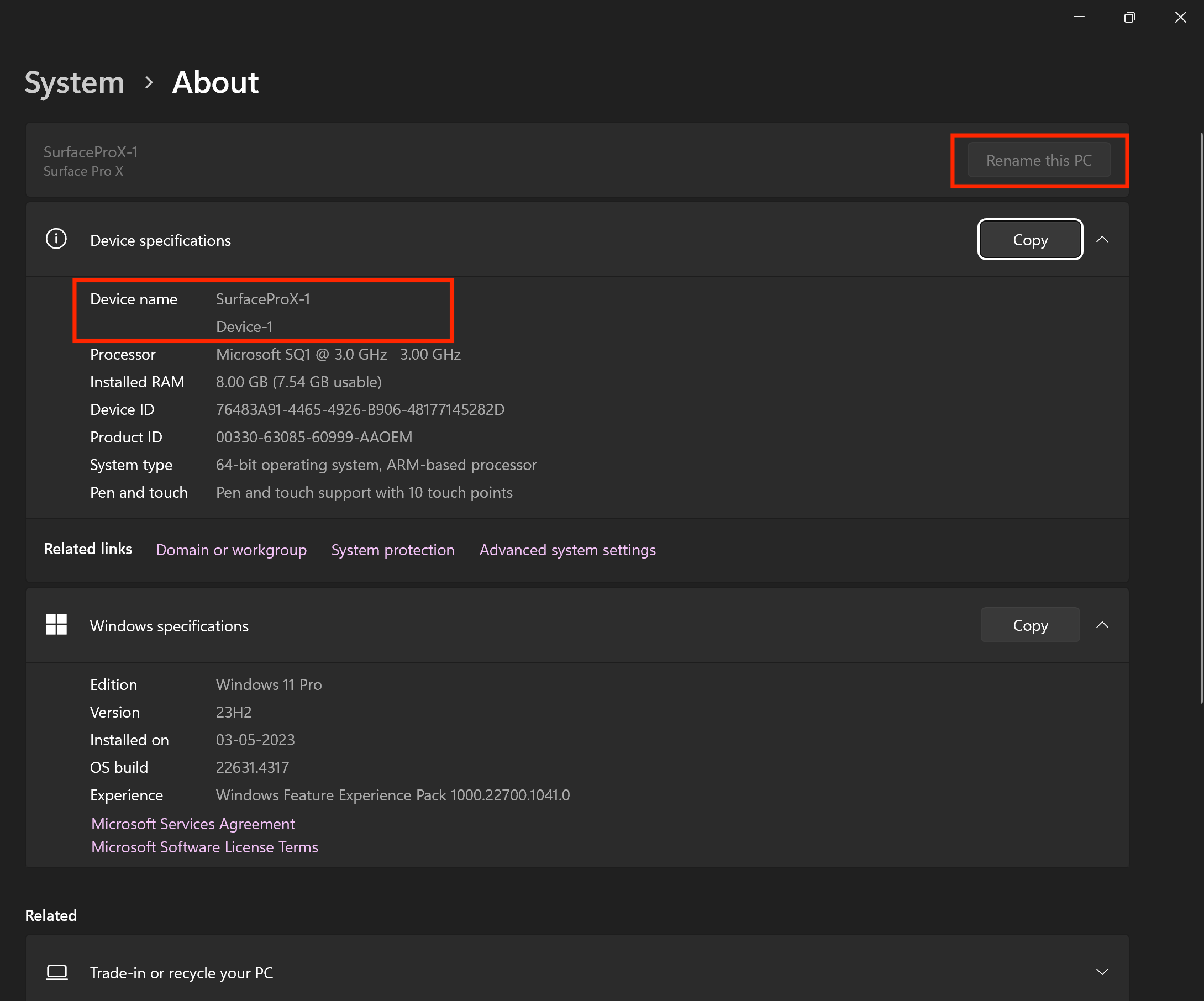Open System protection link
The height and width of the screenshot is (1001, 1204).
393,550
